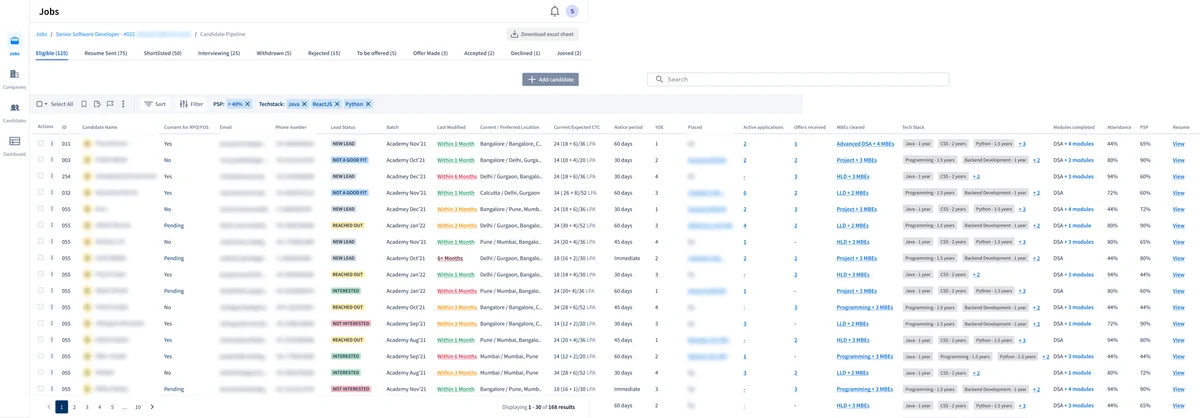Go to page 10 in pagination
This screenshot has height=418, width=1200.
coord(138,407)
